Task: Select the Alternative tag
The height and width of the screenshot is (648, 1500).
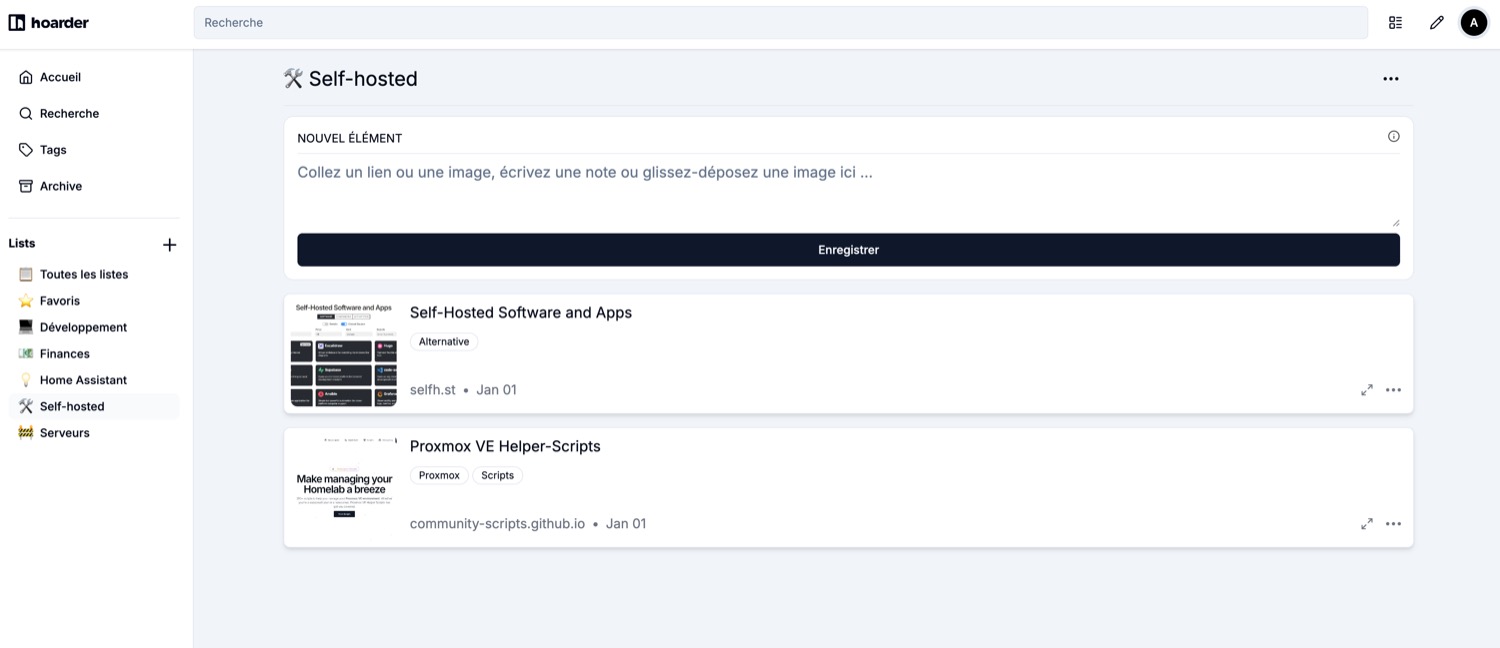Action: click(x=444, y=342)
